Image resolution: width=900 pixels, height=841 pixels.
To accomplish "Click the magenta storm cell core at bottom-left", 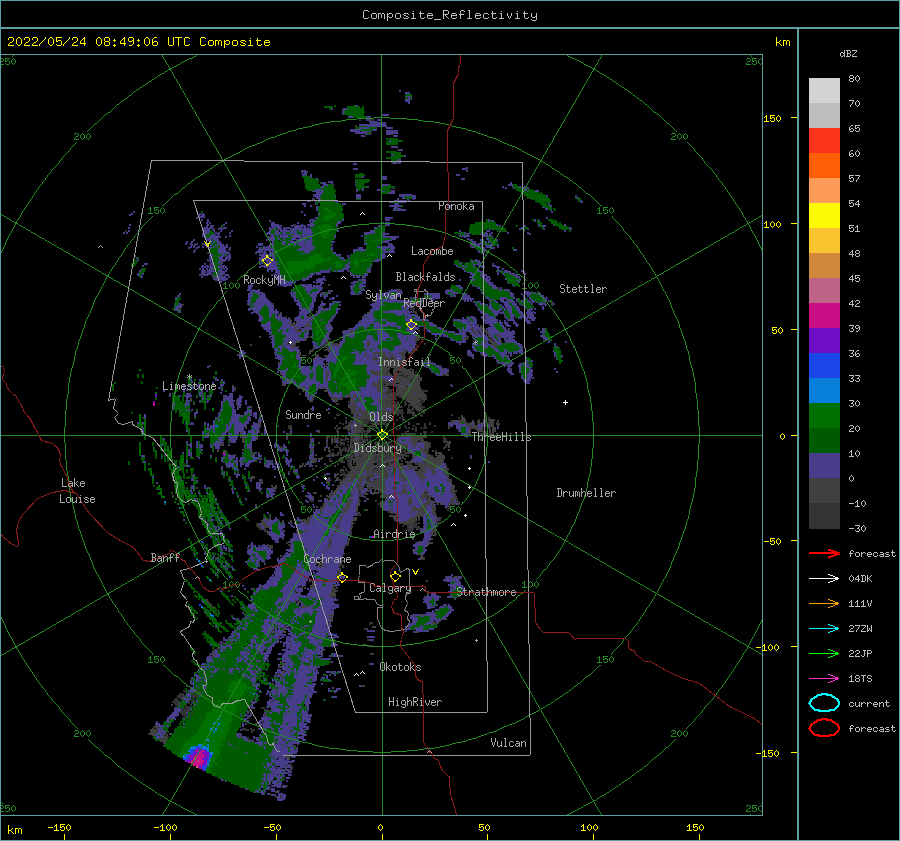I will click(x=199, y=757).
